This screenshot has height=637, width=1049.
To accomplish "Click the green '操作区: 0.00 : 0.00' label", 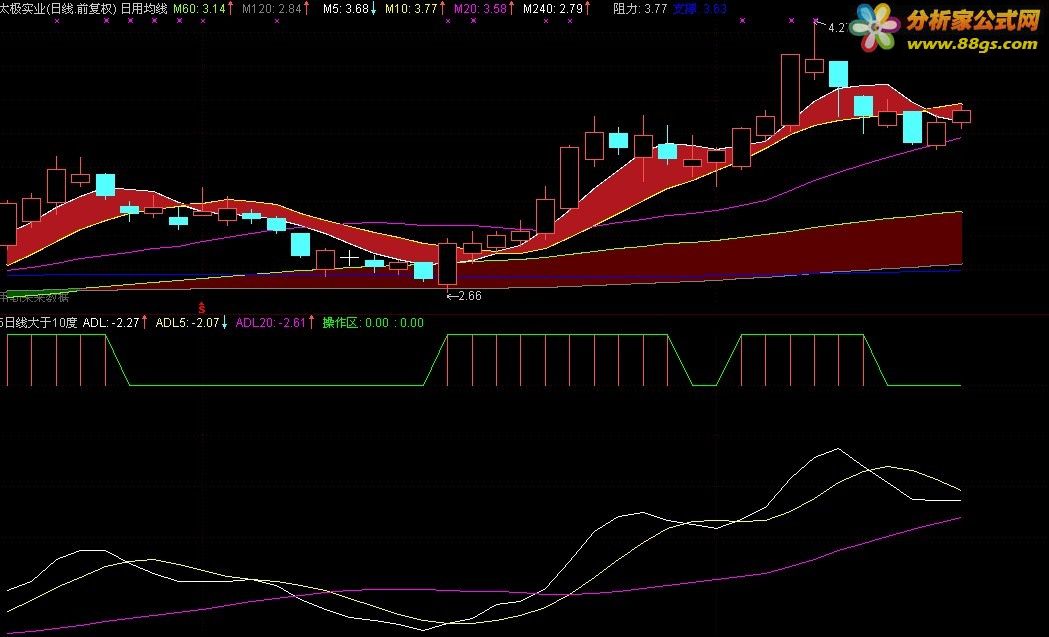I will click(373, 323).
